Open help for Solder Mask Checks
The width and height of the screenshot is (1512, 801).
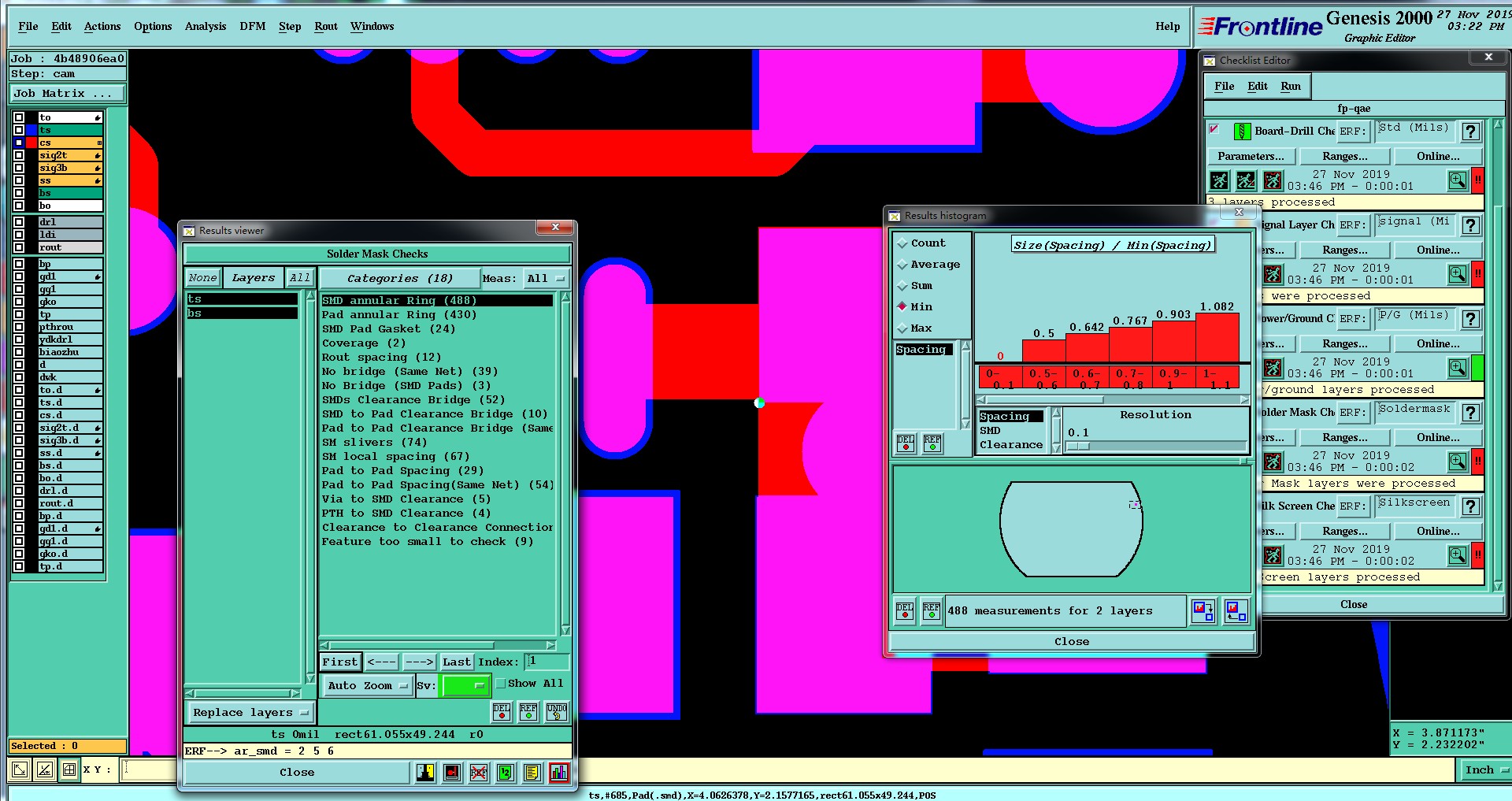point(1470,413)
